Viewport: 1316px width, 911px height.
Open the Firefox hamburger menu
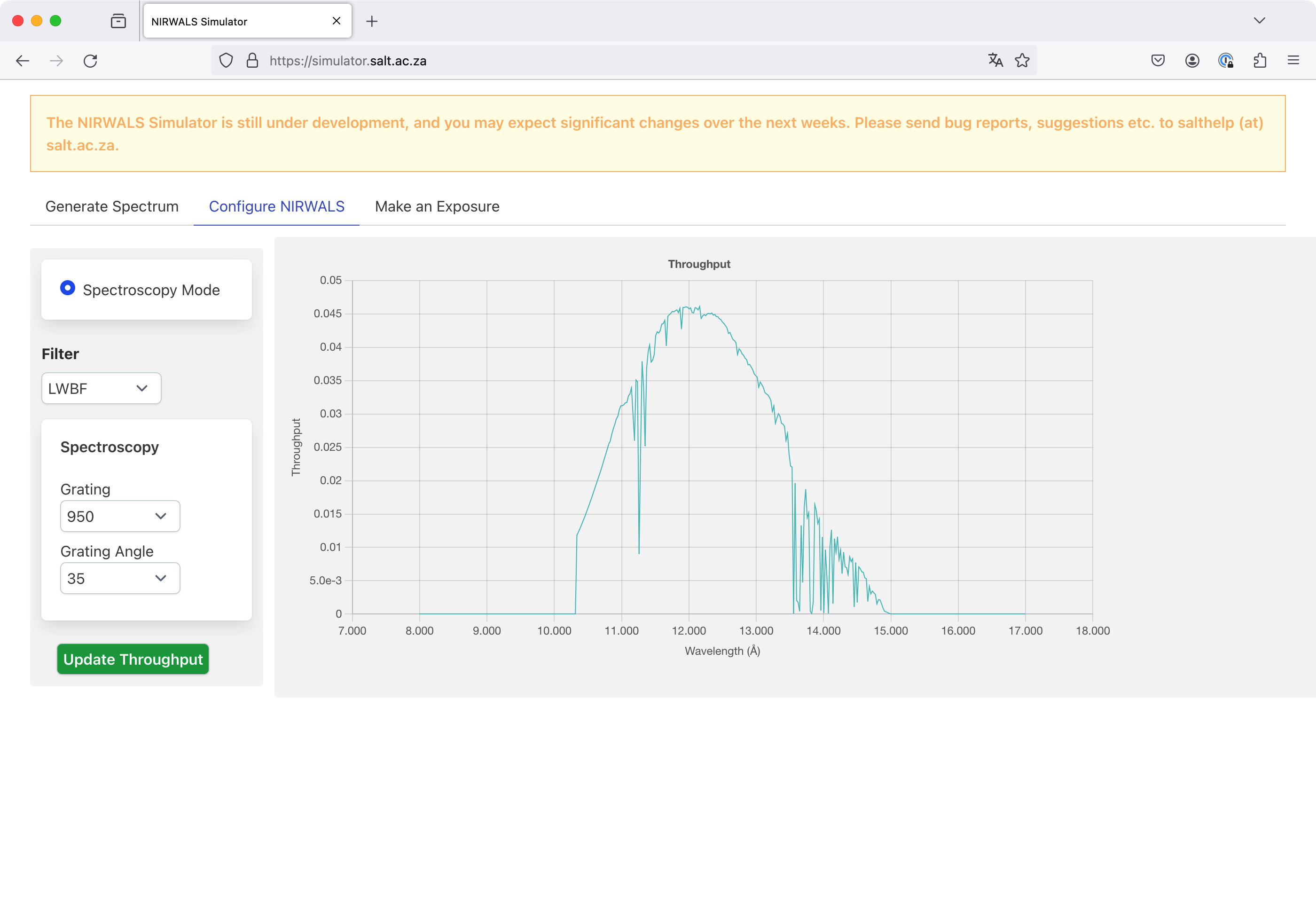1293,61
